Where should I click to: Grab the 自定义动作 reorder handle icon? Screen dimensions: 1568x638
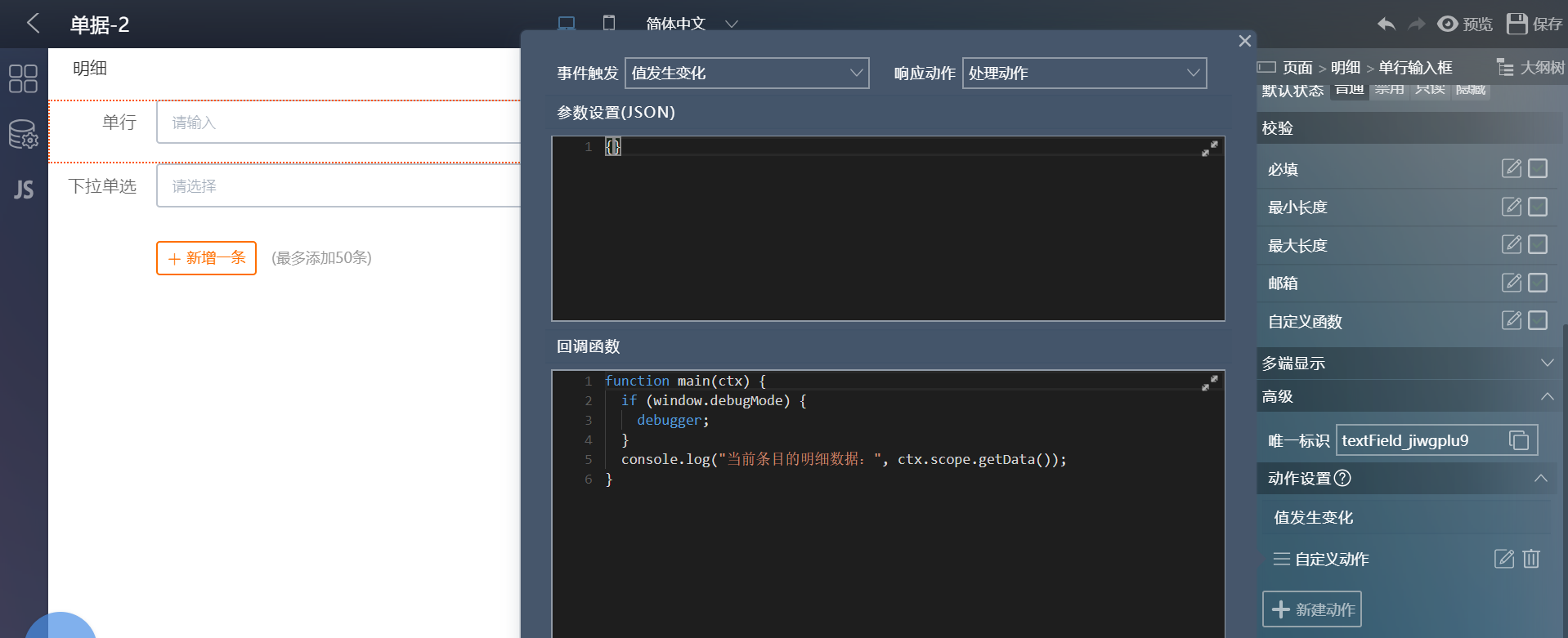tap(1282, 559)
